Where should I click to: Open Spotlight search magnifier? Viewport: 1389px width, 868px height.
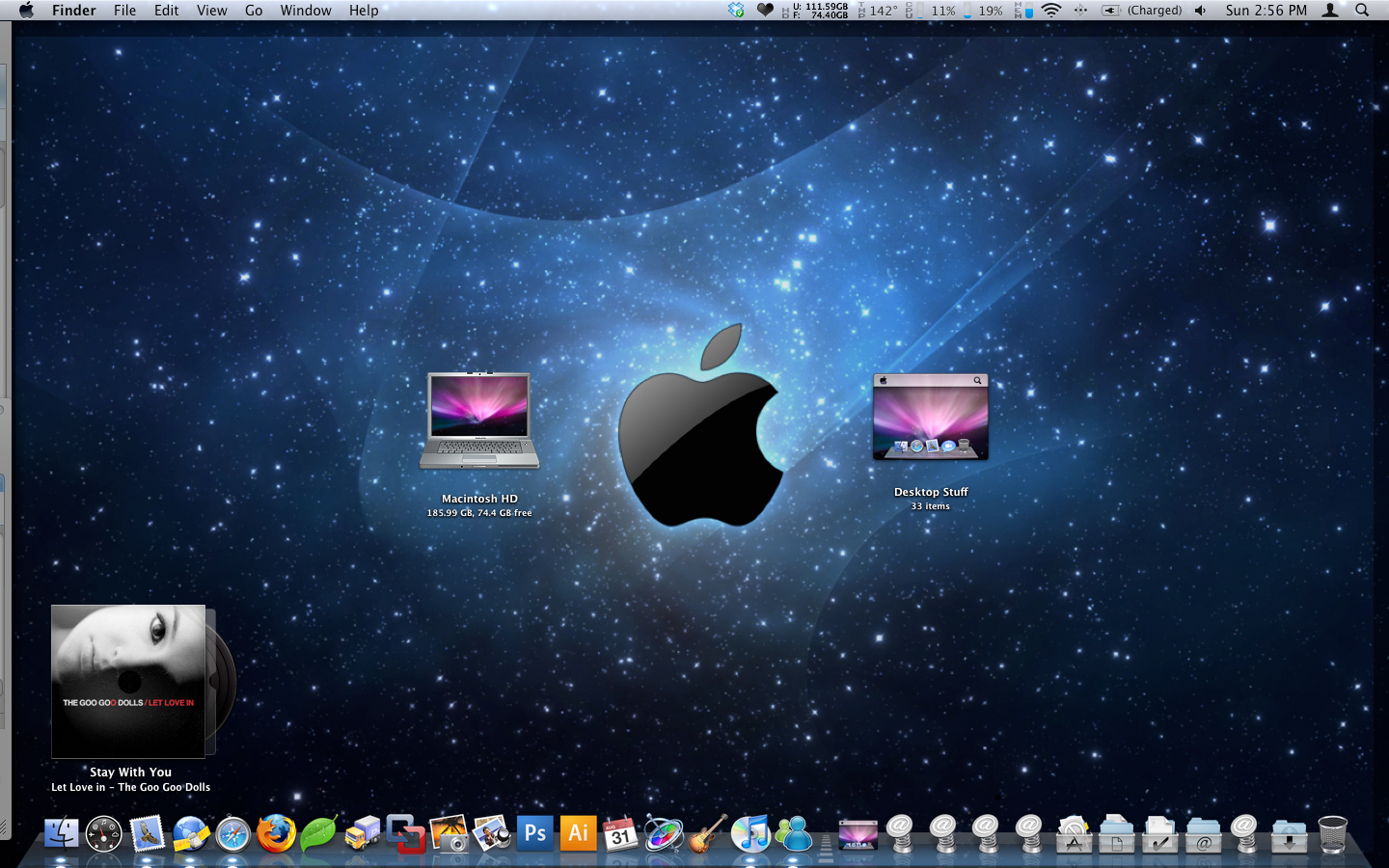[x=1362, y=11]
